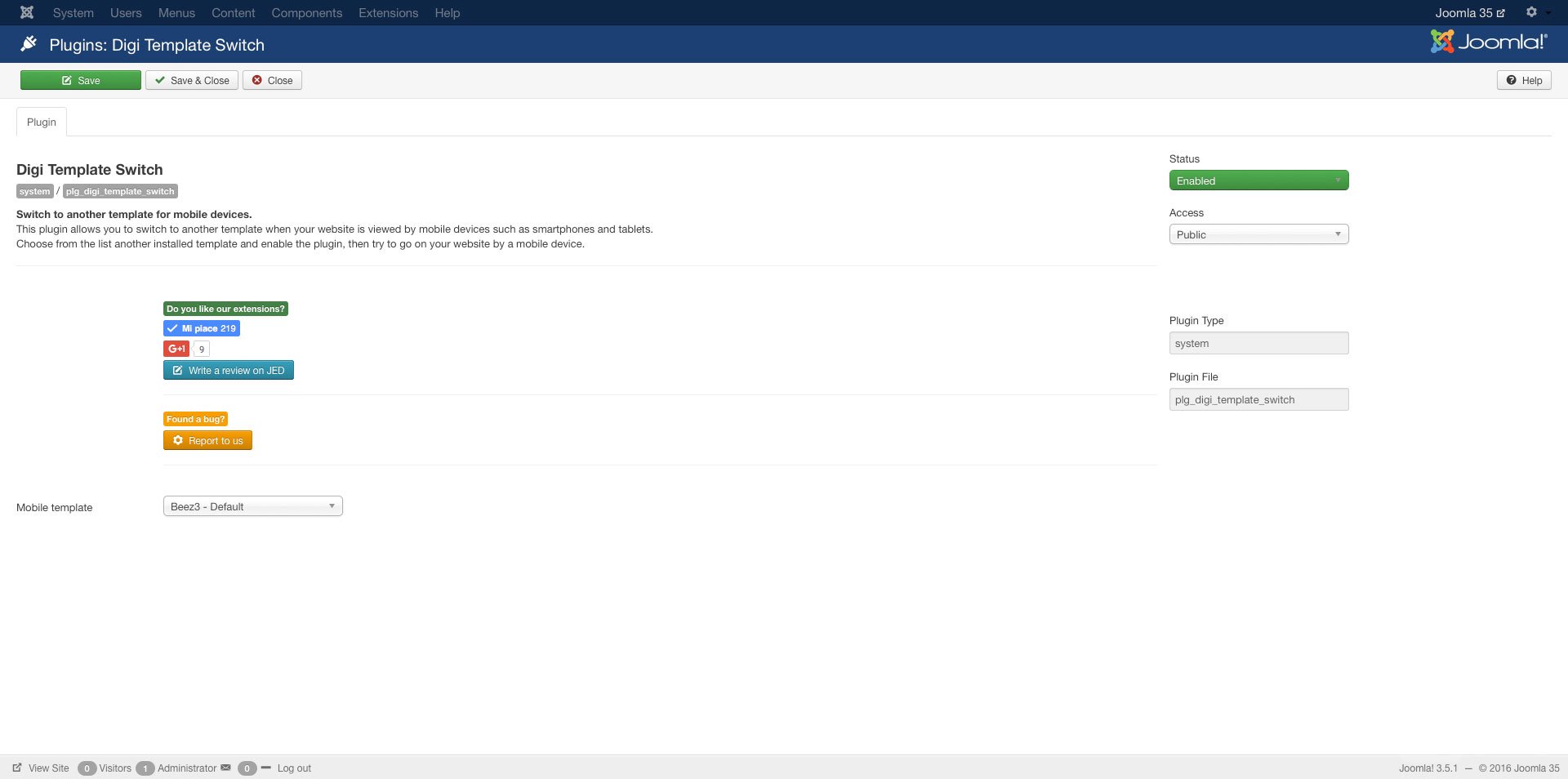The width and height of the screenshot is (1568, 779).
Task: Open the Content menu
Action: [233, 13]
